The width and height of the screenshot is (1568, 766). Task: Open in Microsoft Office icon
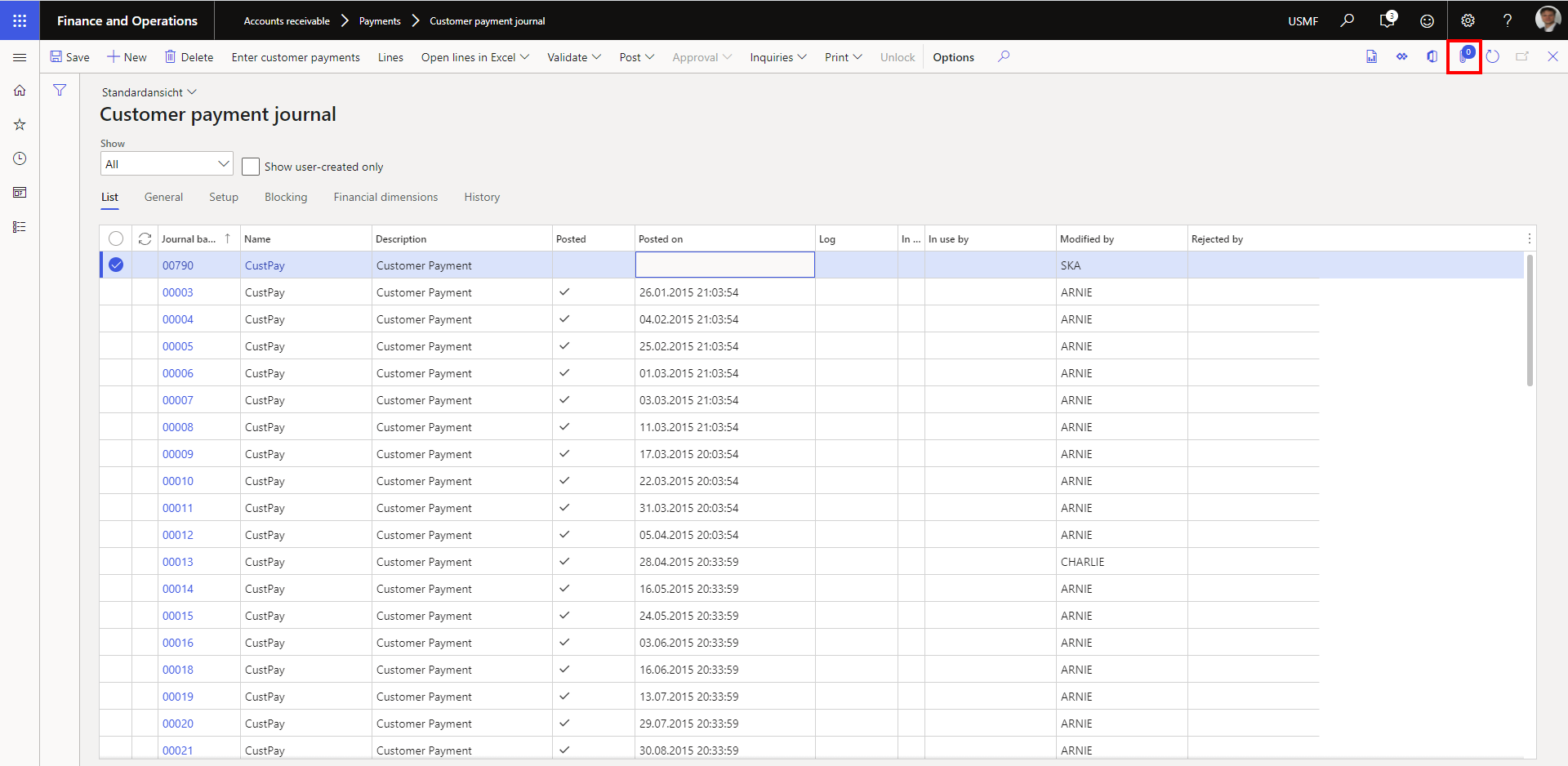click(1432, 56)
